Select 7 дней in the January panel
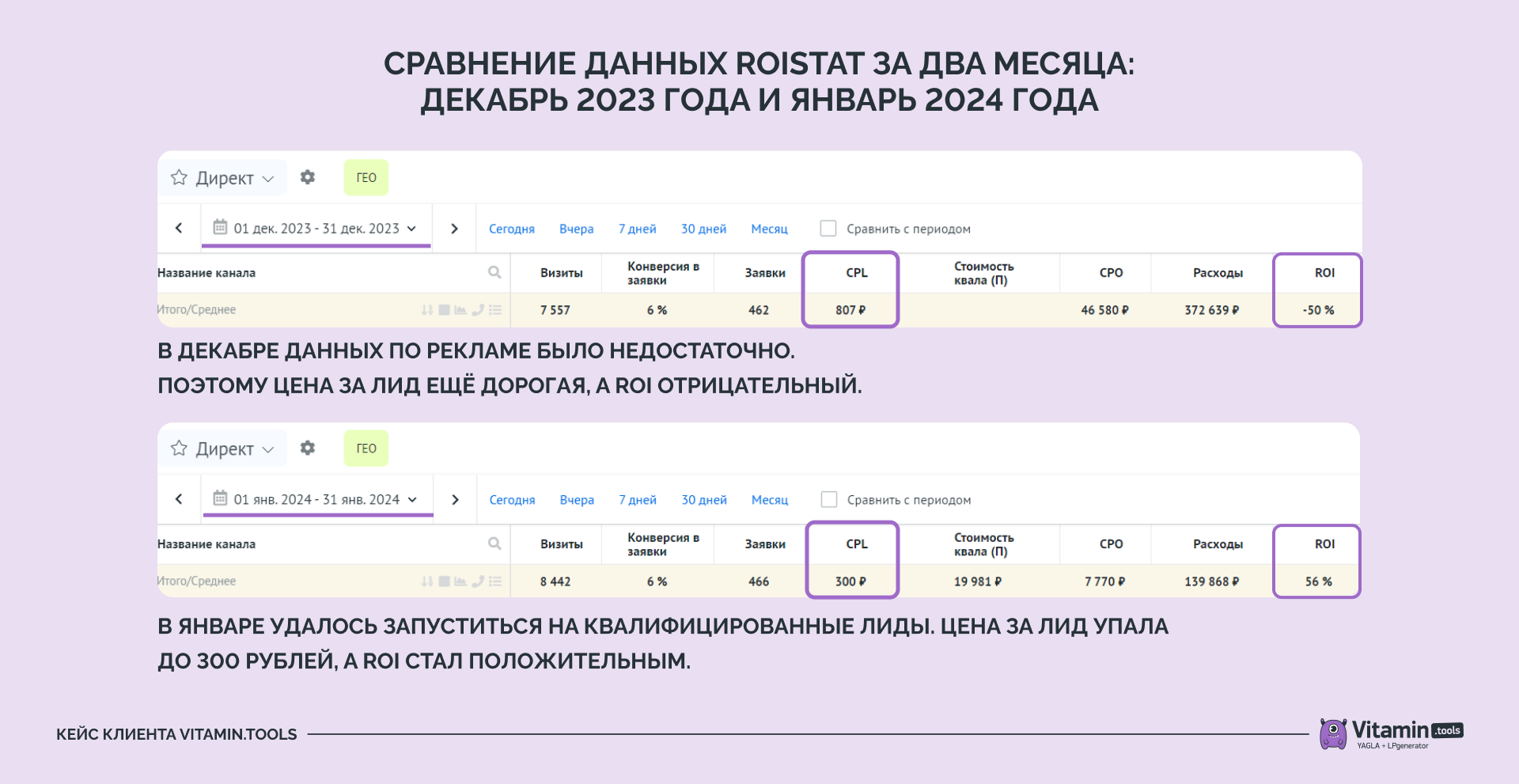 638,500
